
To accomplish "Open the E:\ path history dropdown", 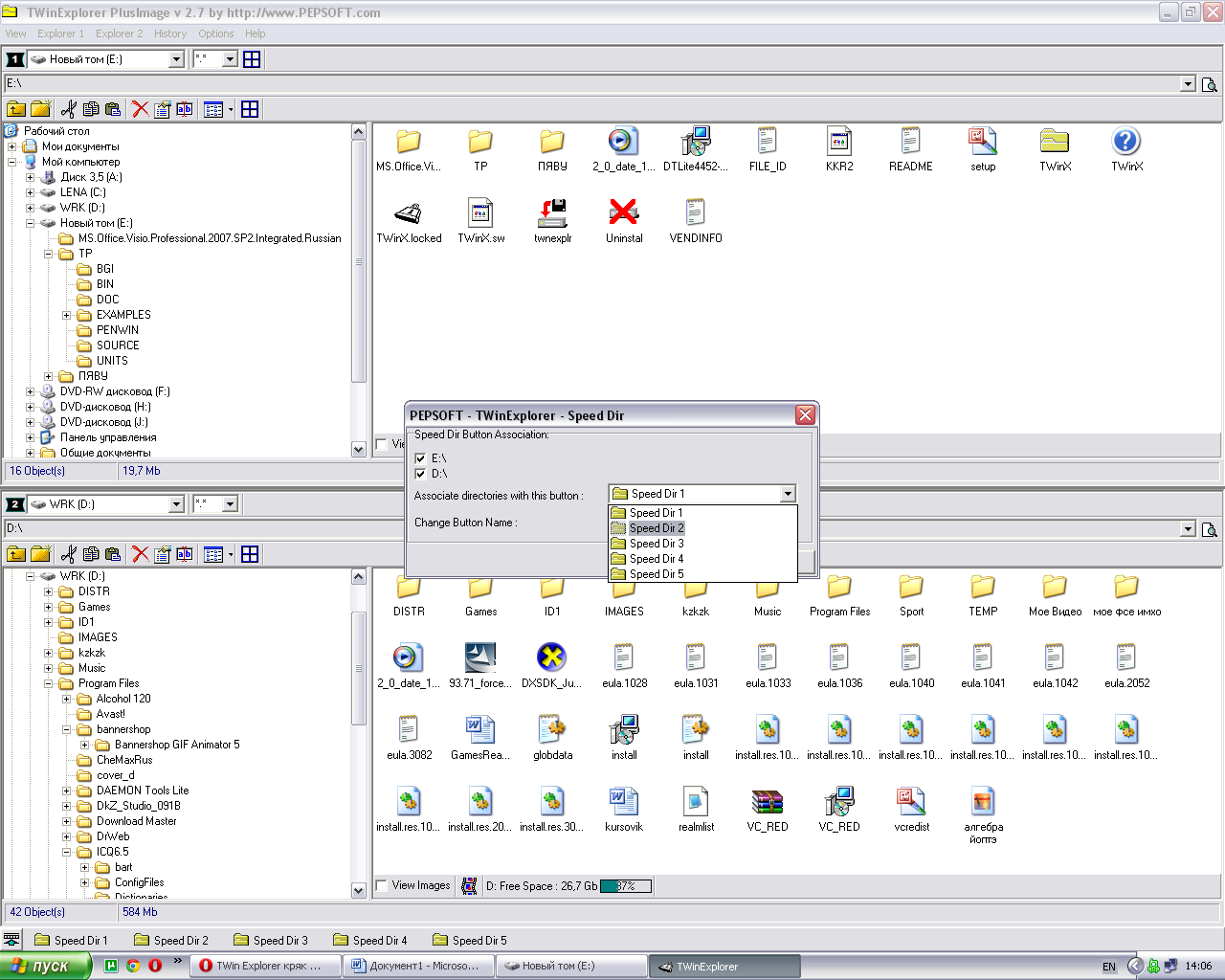I will (x=1188, y=84).
